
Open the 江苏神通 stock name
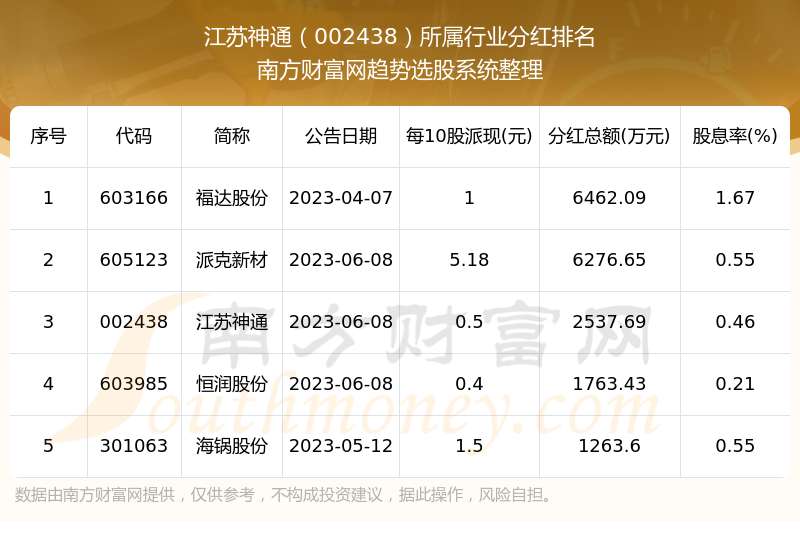tap(232, 322)
